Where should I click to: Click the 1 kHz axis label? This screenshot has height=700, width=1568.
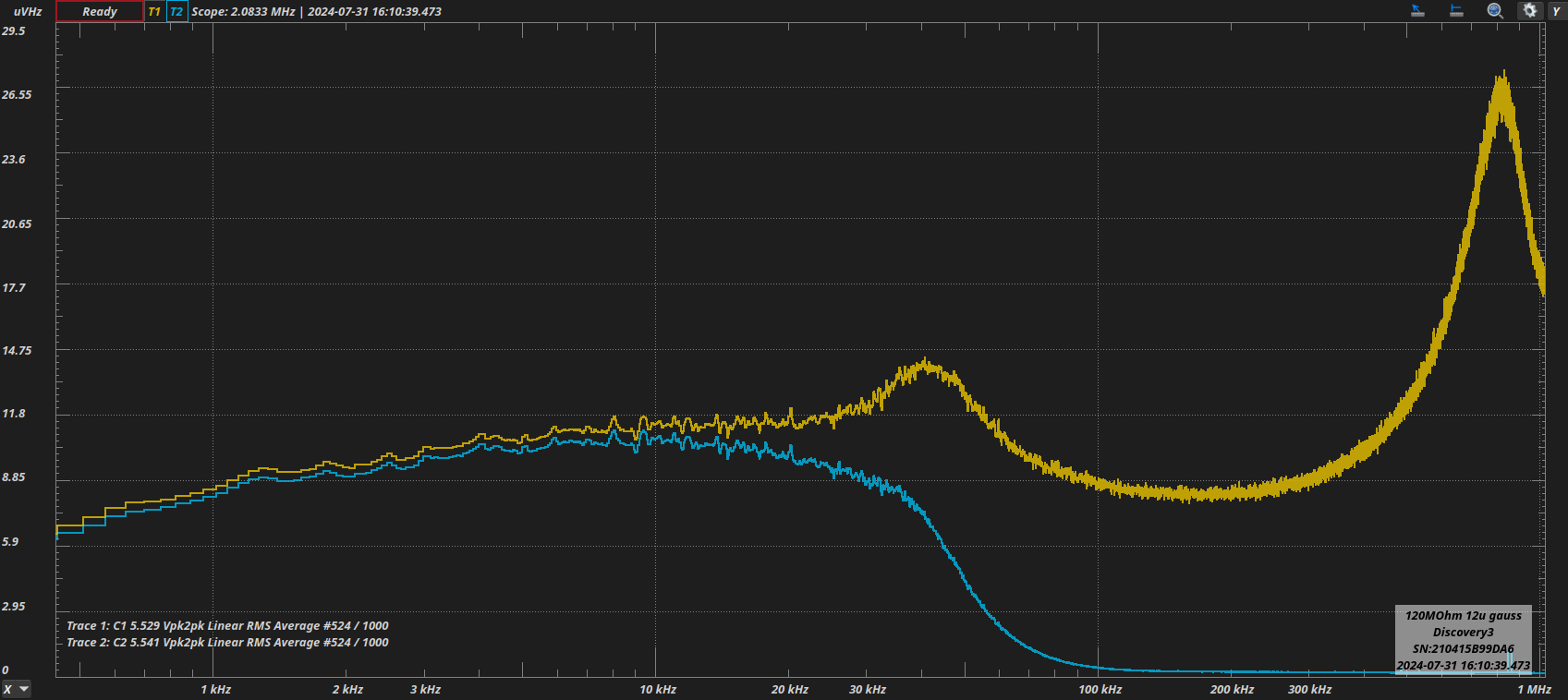(216, 689)
